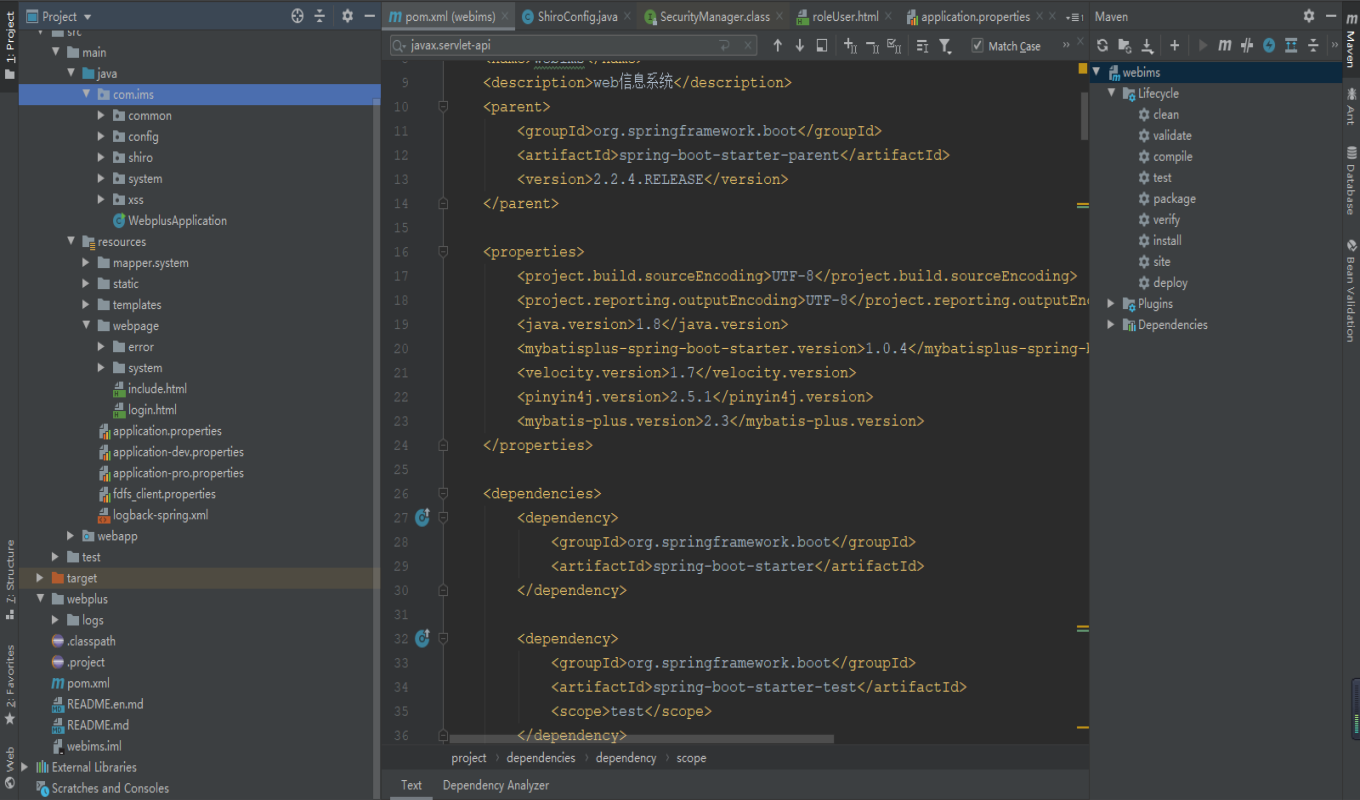Screen dimensions: 1360x800
Task: Select External Libraries node
Action: pyautogui.click(x=86, y=767)
